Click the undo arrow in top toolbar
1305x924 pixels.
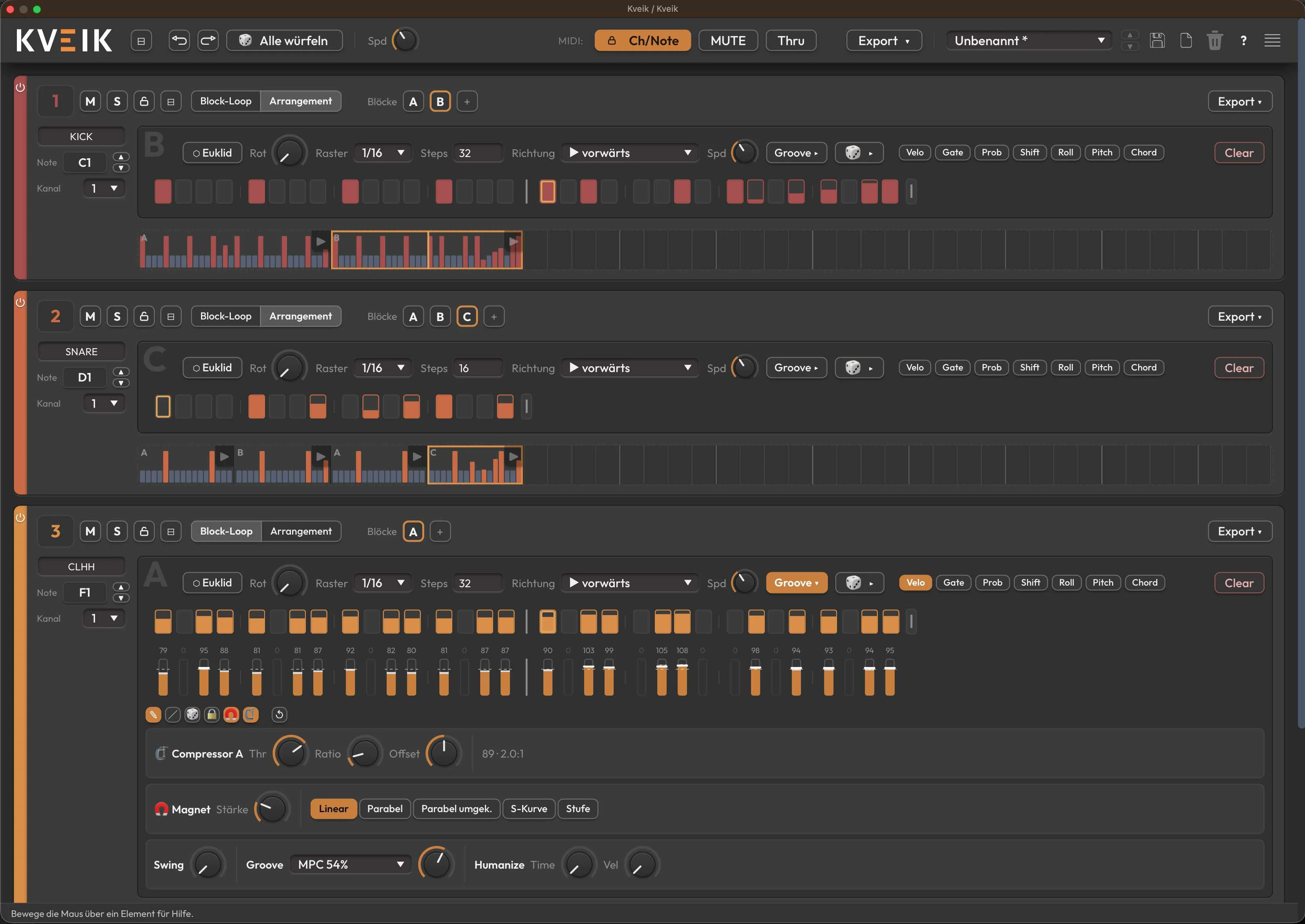click(179, 40)
